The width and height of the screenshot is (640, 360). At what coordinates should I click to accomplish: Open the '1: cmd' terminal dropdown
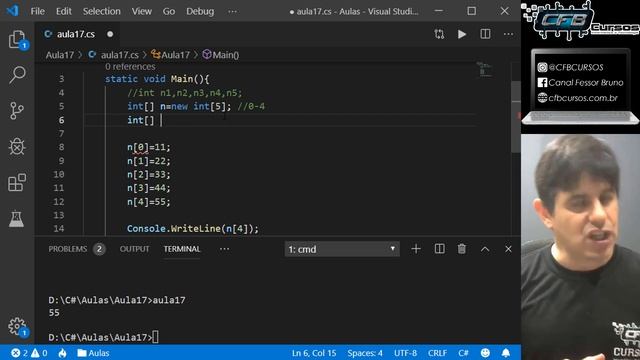(x=342, y=249)
